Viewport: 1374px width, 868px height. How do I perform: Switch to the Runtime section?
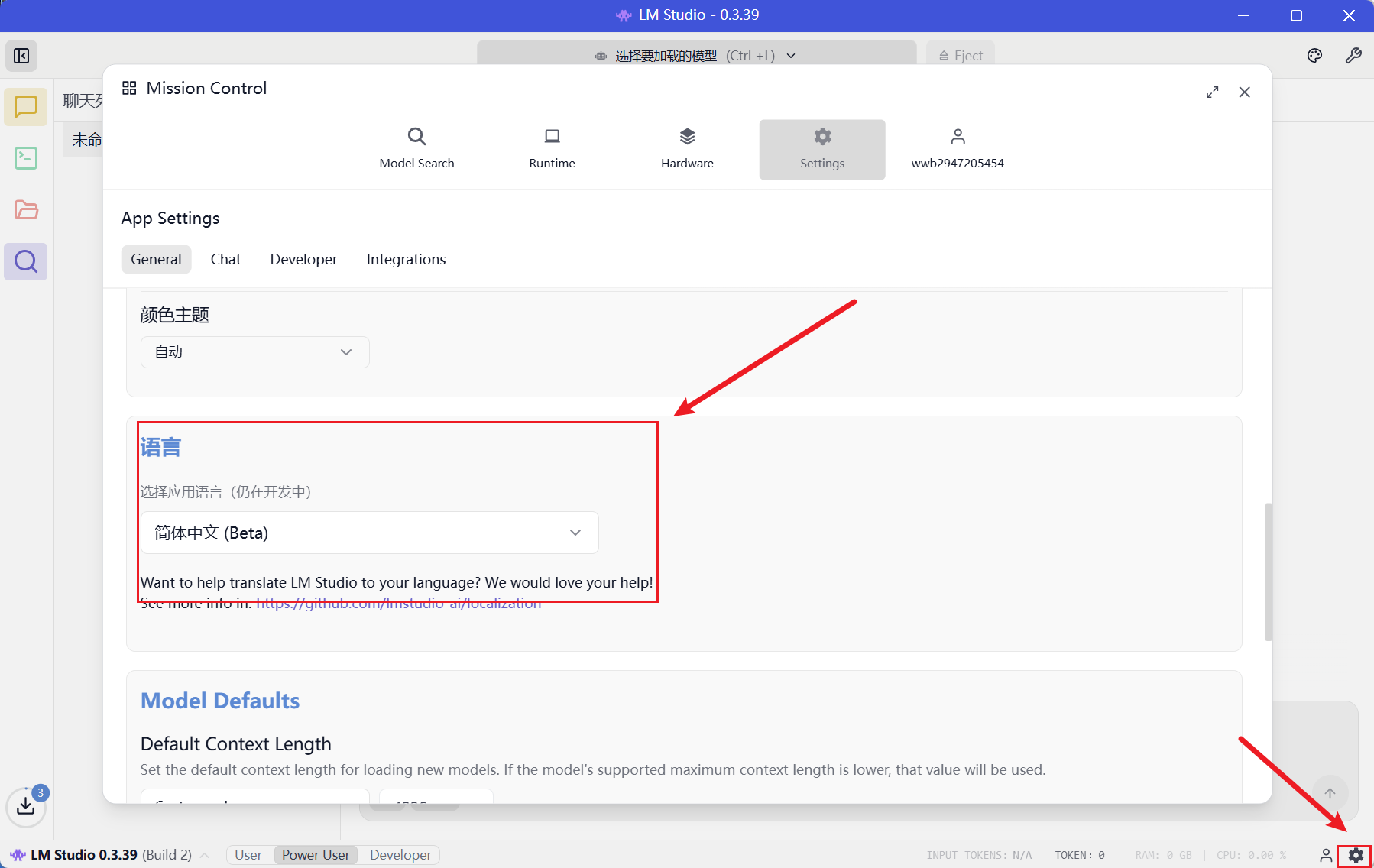[x=552, y=149]
